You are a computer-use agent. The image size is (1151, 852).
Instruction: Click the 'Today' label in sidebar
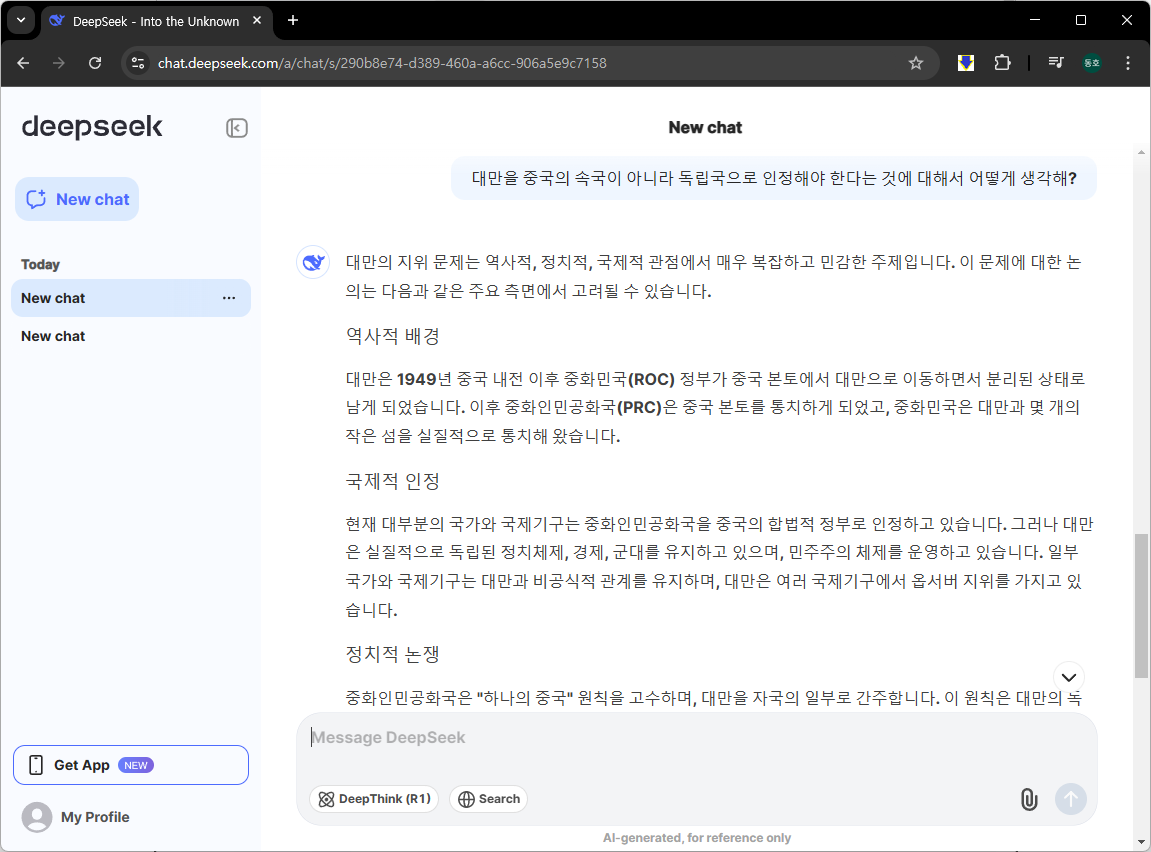pos(40,264)
